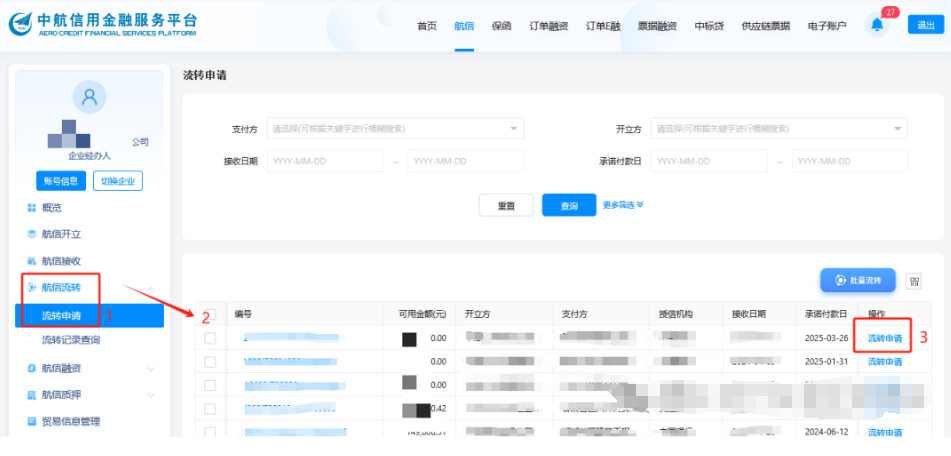
Task: Open 订单融资 in top navigation
Action: click(x=549, y=26)
